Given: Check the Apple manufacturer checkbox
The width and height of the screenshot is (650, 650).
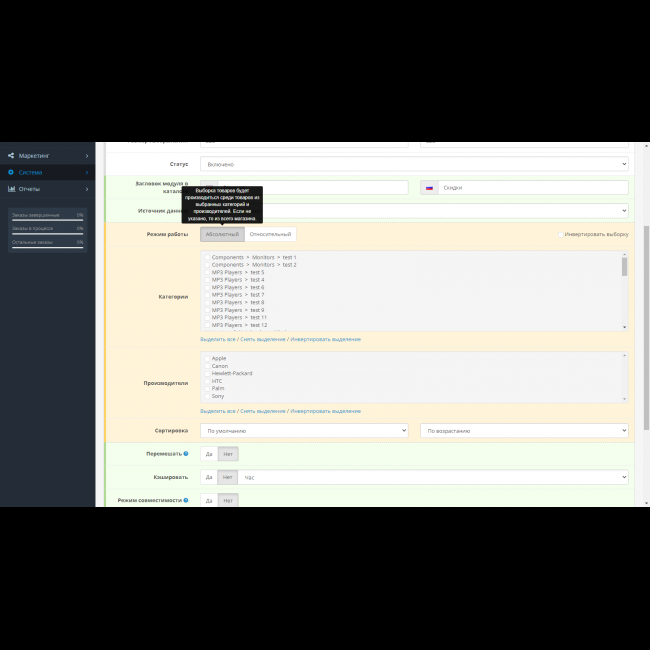Looking at the screenshot, I should 207,358.
